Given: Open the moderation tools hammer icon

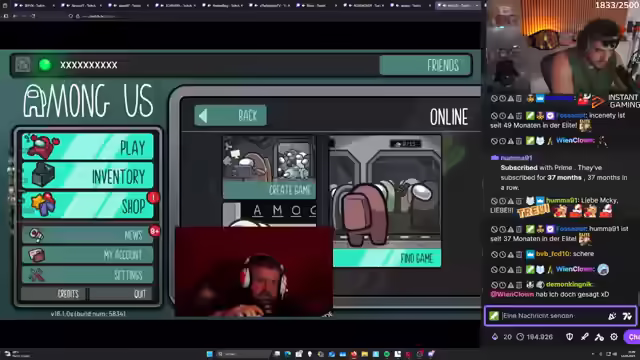Looking at the screenshot, I should [599, 337].
